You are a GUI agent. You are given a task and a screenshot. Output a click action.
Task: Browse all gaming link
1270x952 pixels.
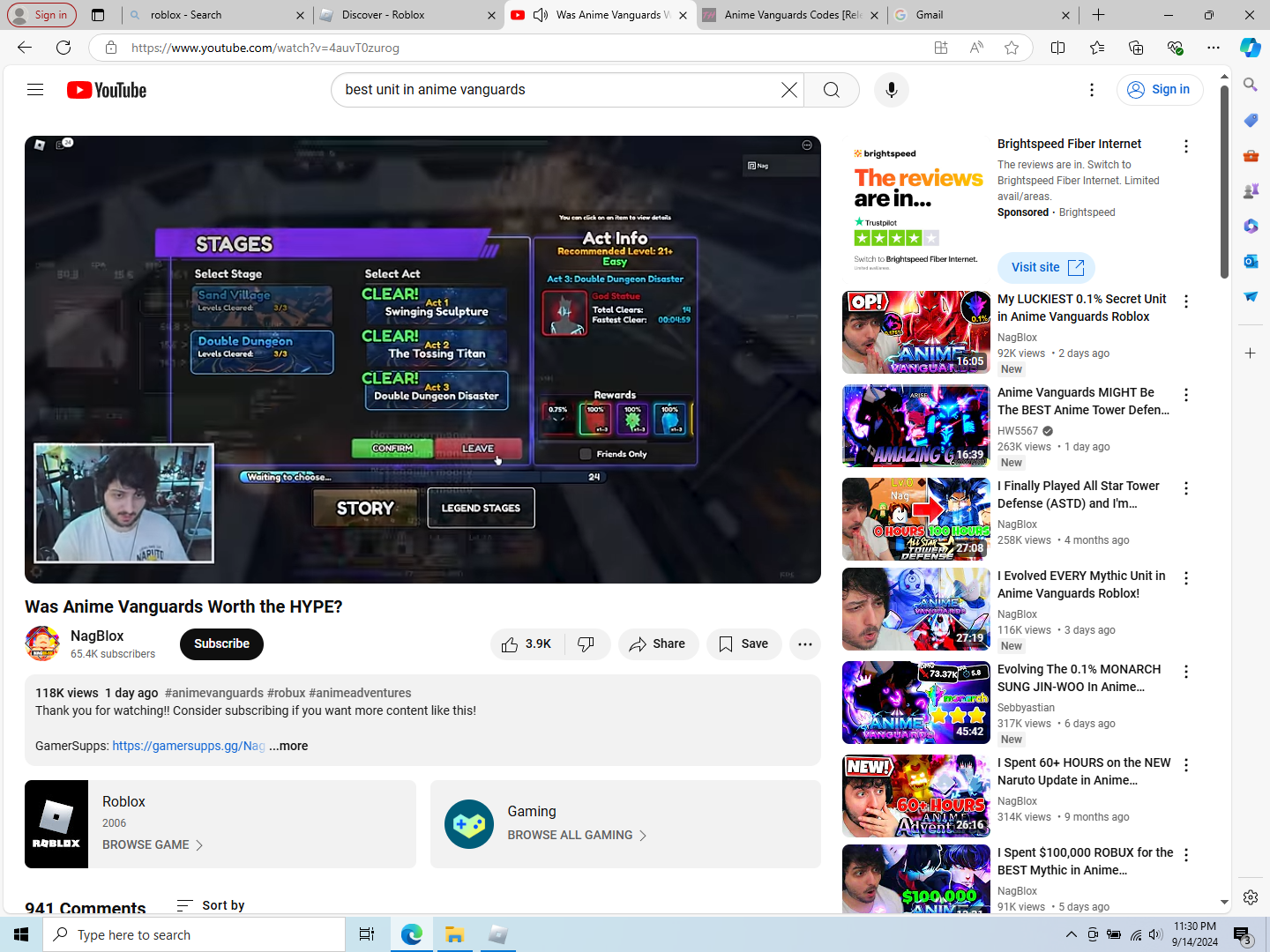pos(577,835)
